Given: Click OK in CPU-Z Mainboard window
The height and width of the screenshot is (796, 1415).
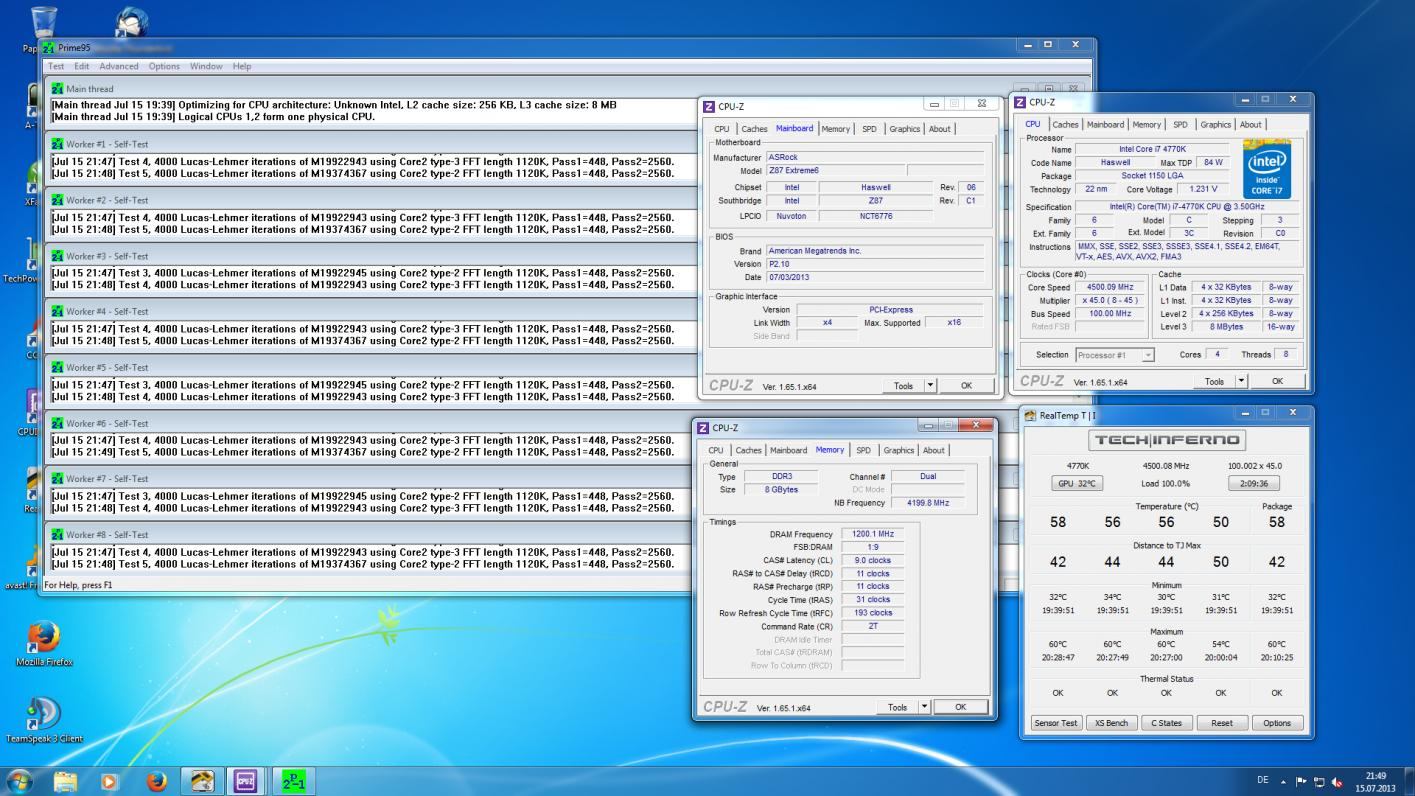Looking at the screenshot, I should [966, 385].
